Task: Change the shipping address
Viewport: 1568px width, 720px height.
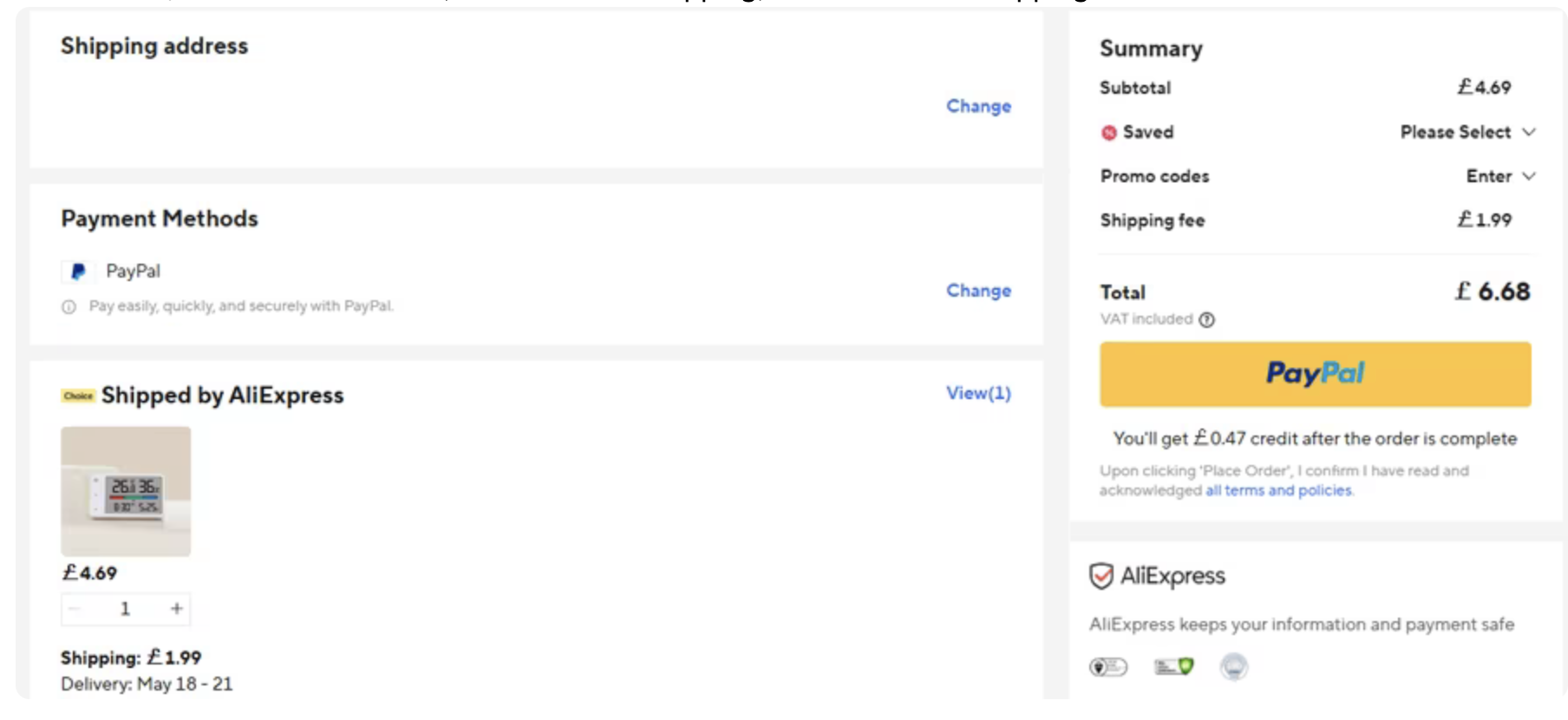Action: (x=978, y=106)
